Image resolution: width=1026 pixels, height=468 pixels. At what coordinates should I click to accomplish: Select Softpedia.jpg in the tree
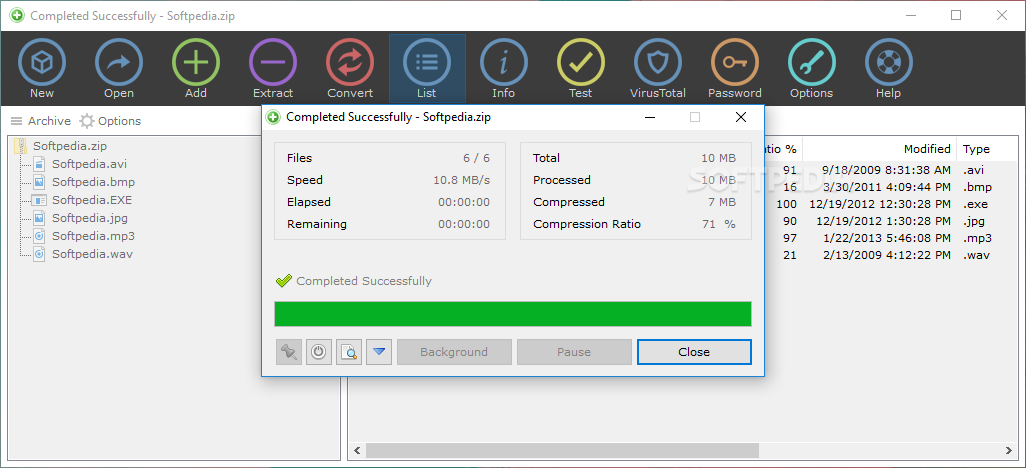89,218
